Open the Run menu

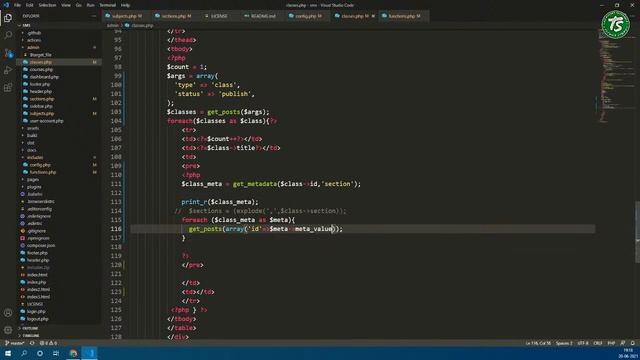pos(90,5)
